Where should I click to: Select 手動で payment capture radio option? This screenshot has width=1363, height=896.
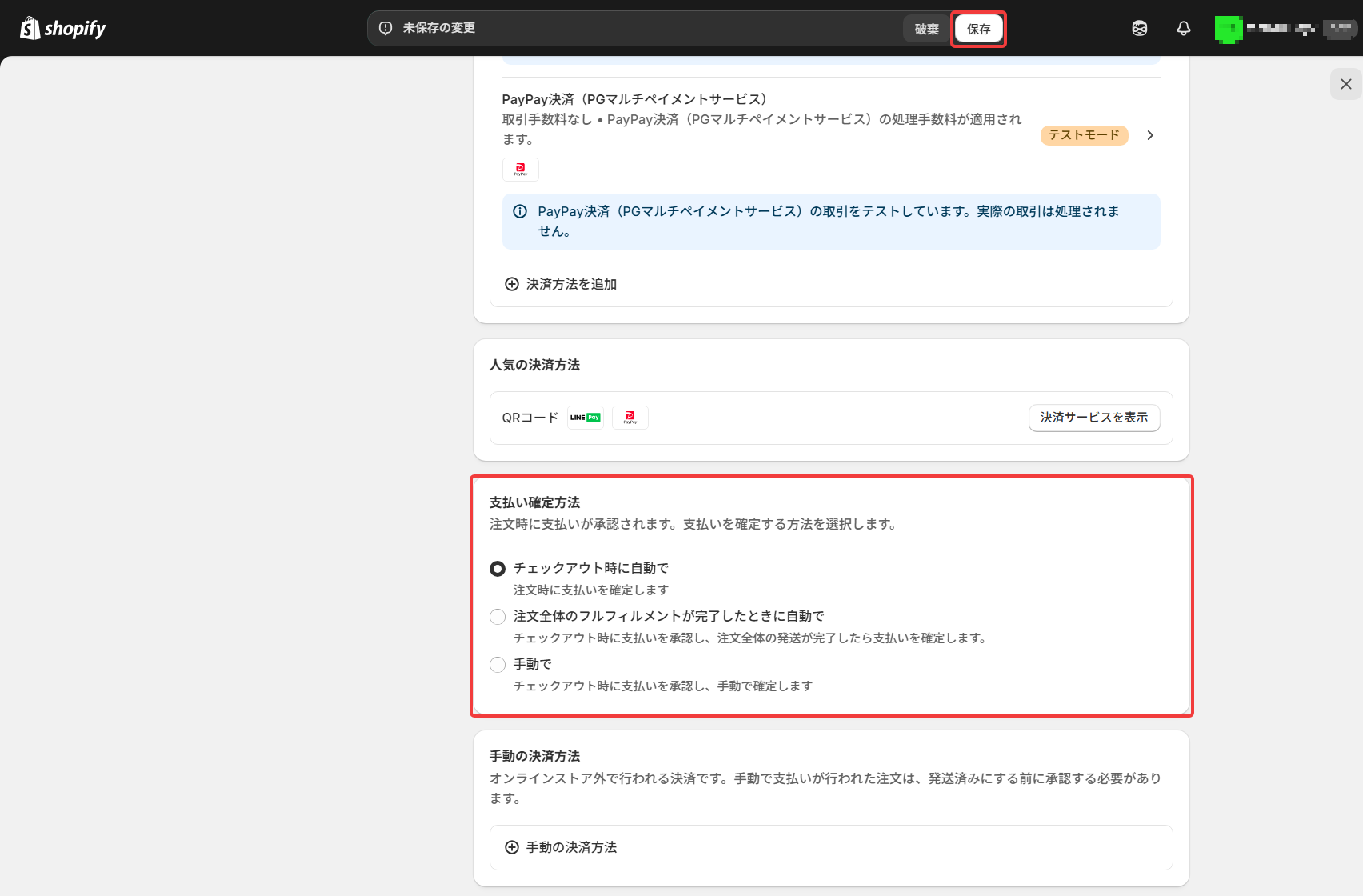coord(498,665)
